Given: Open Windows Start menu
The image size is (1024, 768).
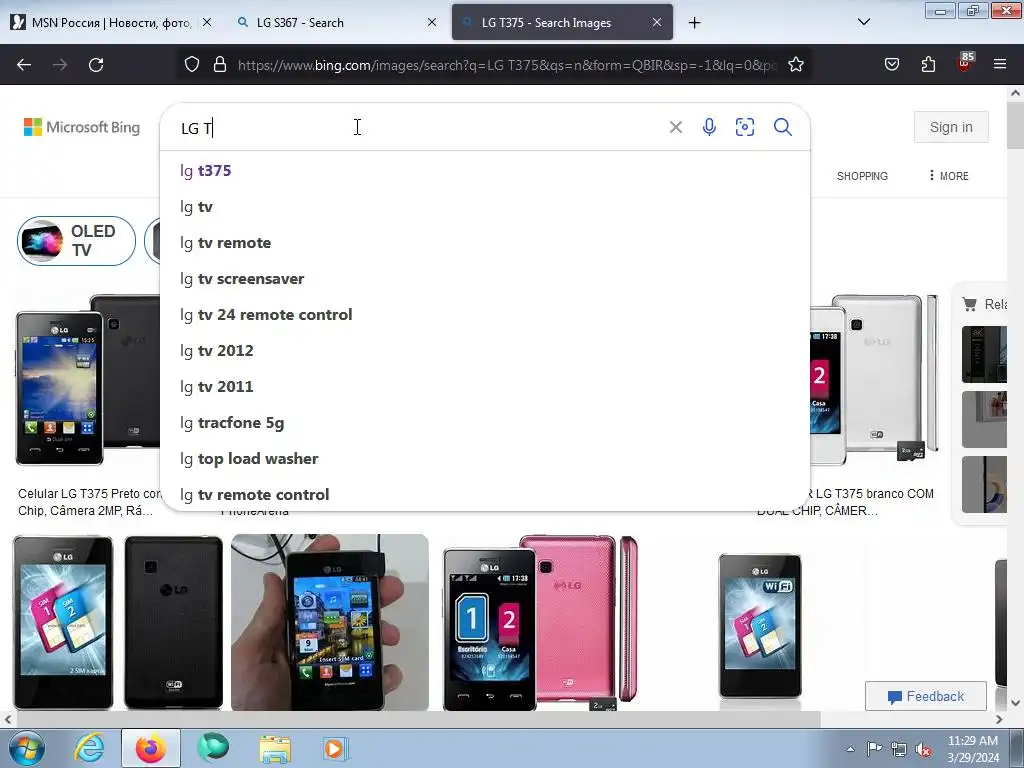Looking at the screenshot, I should (x=27, y=748).
